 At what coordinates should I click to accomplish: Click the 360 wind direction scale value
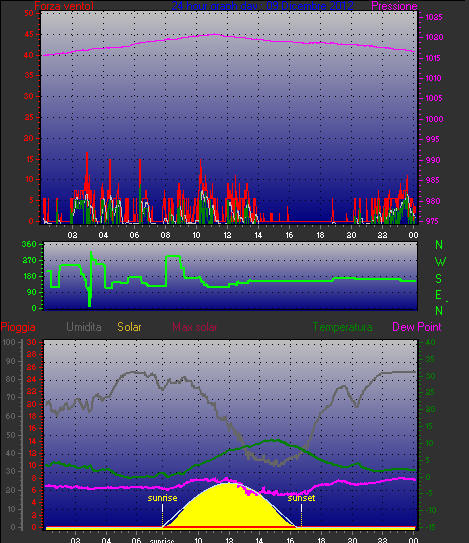29,244
